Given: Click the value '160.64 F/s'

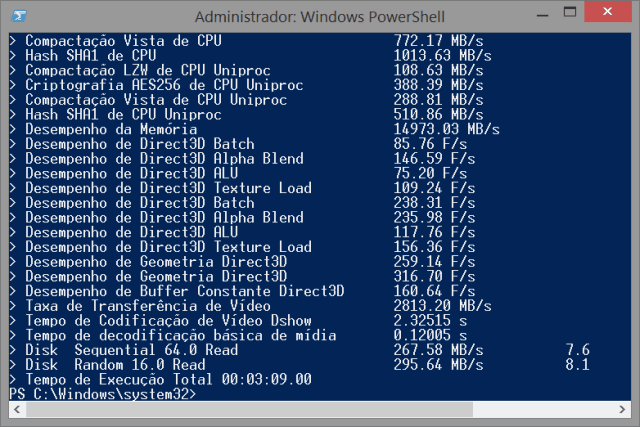Looking at the screenshot, I should click(434, 291).
